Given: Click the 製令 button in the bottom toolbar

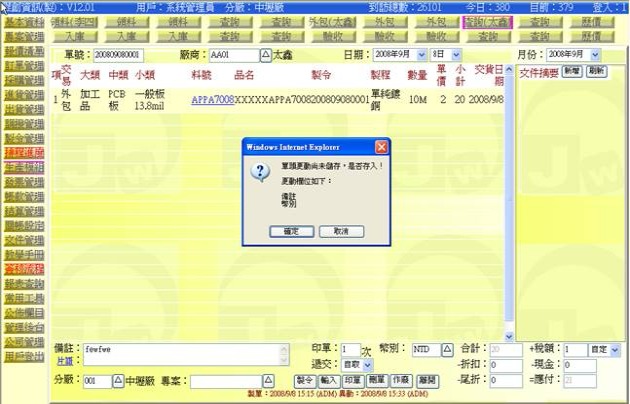Looking at the screenshot, I should pos(306,381).
